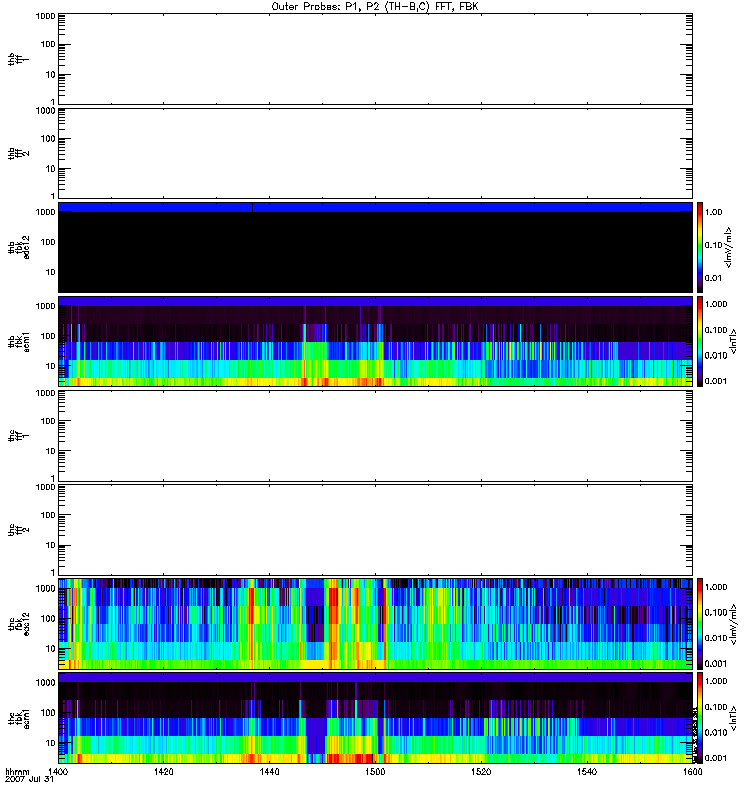Select color bar beside thc scm1 panel

[x=701, y=717]
